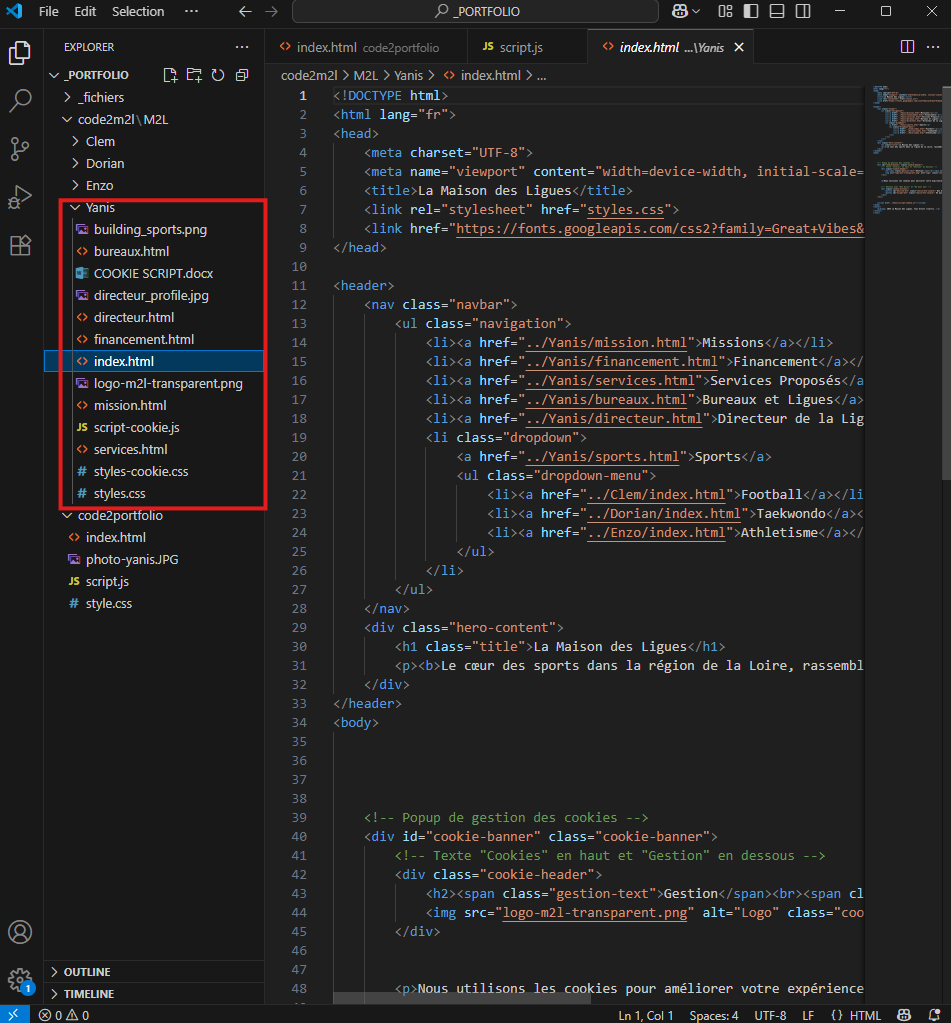
Task: Open the Selection menu
Action: click(x=138, y=11)
